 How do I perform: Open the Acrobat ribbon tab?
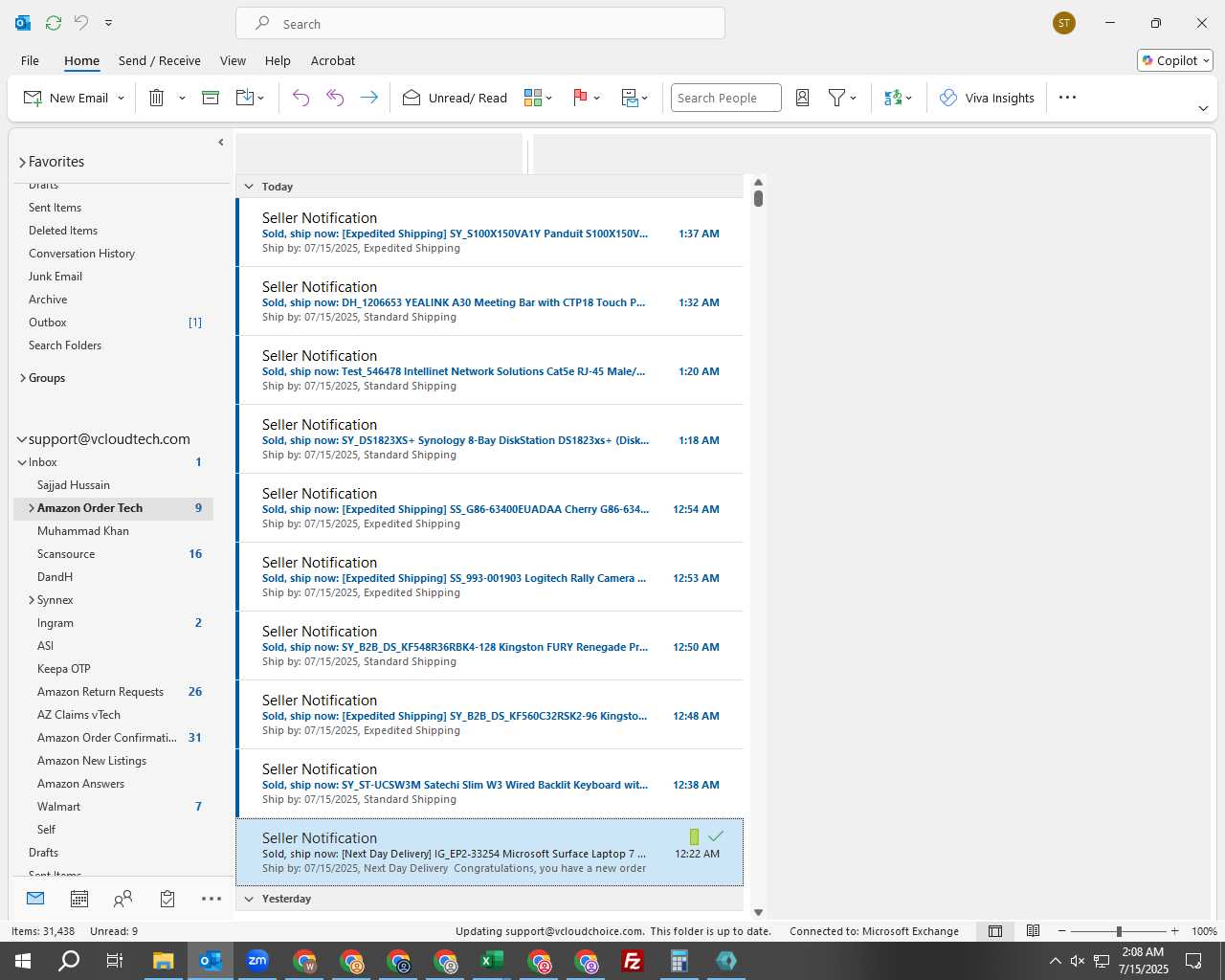(x=333, y=60)
